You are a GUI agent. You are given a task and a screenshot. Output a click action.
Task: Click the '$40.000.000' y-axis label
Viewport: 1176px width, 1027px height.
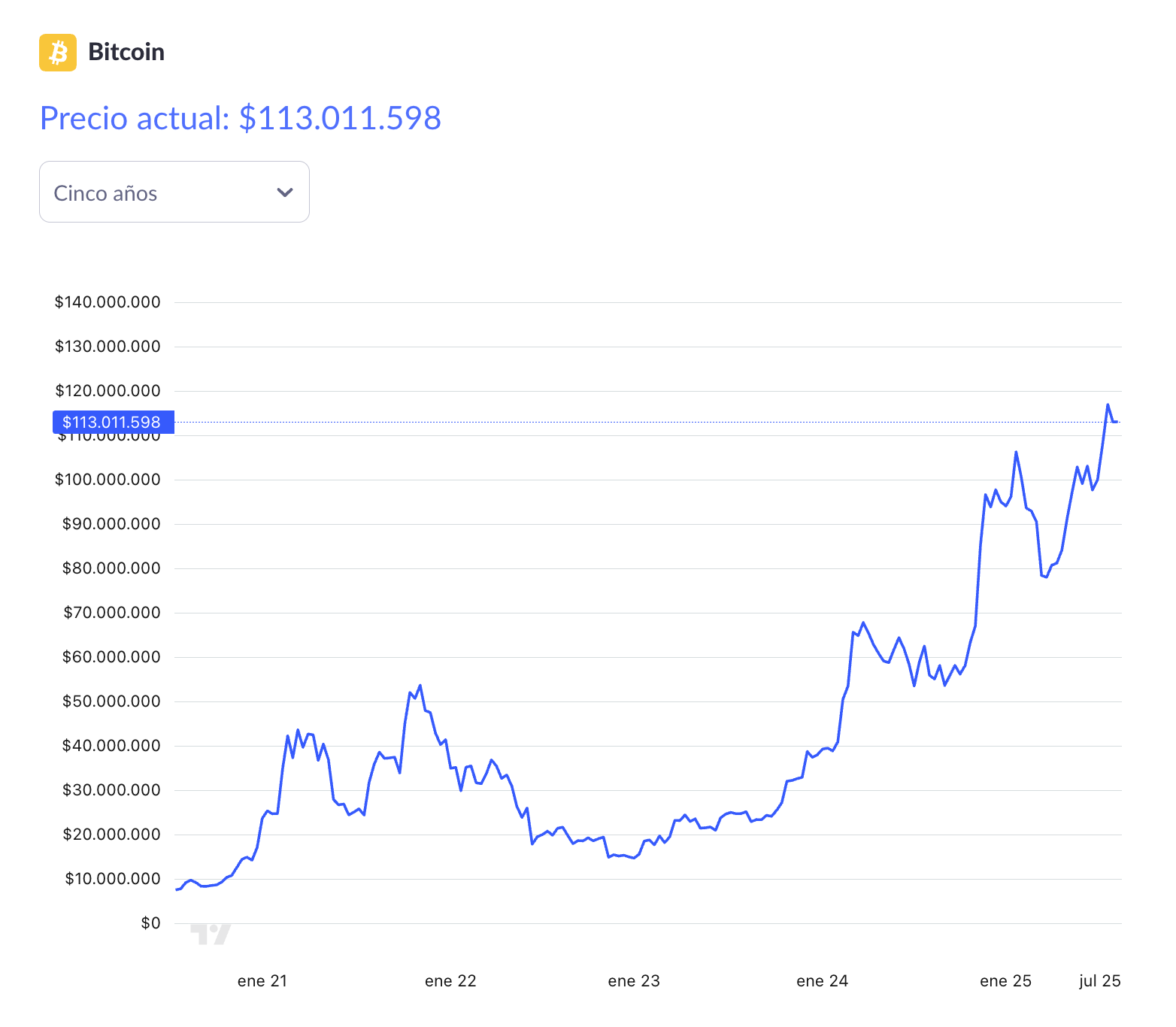[111, 746]
